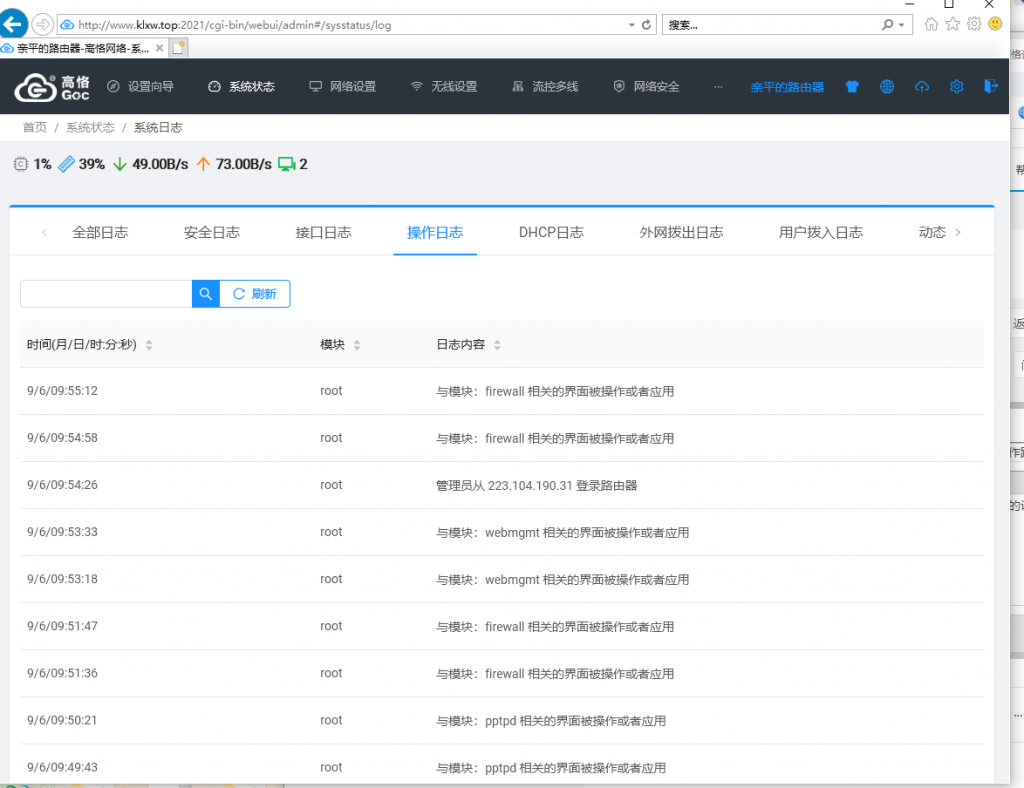Open the 安全日志 tab
The image size is (1024, 788).
tap(212, 232)
